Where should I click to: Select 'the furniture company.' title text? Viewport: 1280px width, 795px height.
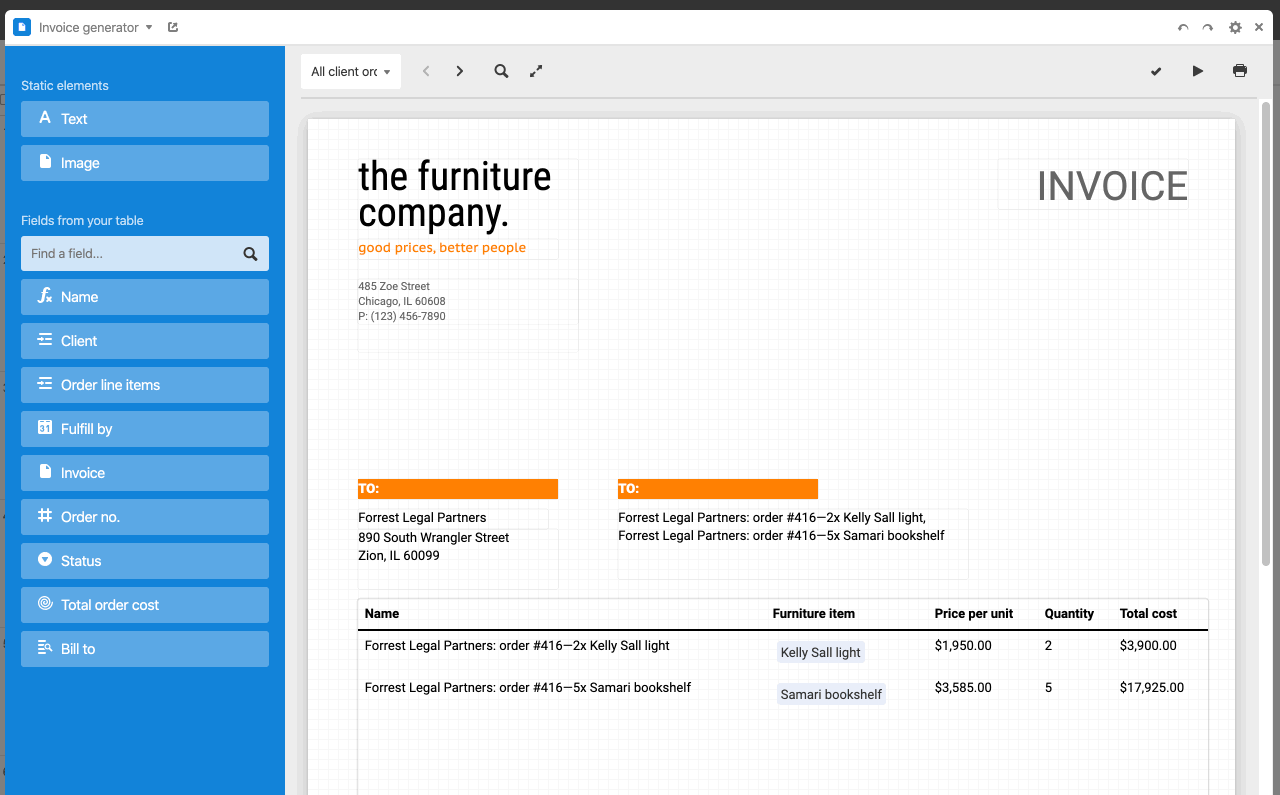click(455, 194)
